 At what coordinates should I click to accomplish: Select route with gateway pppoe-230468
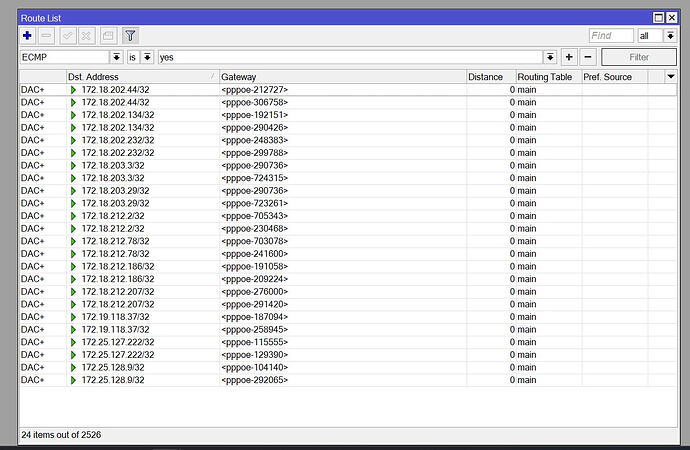[348, 229]
